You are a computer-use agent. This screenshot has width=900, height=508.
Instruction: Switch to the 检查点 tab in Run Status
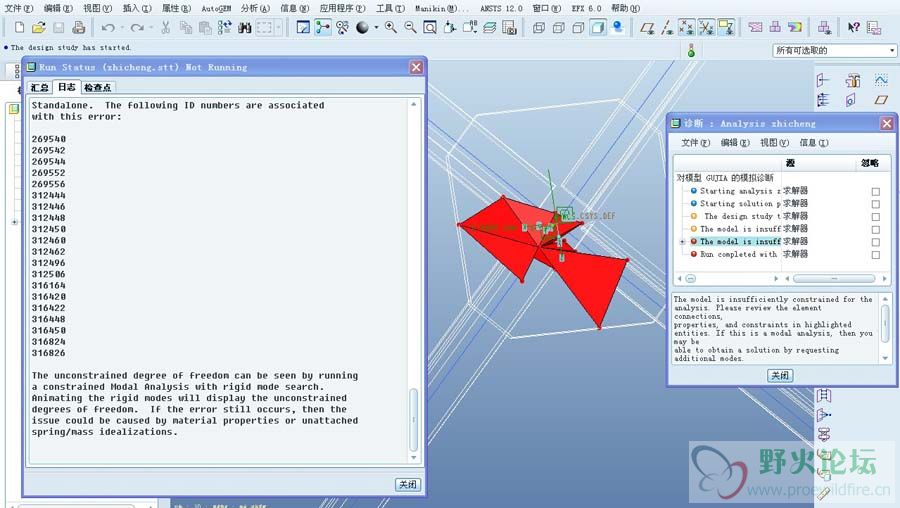[98, 87]
